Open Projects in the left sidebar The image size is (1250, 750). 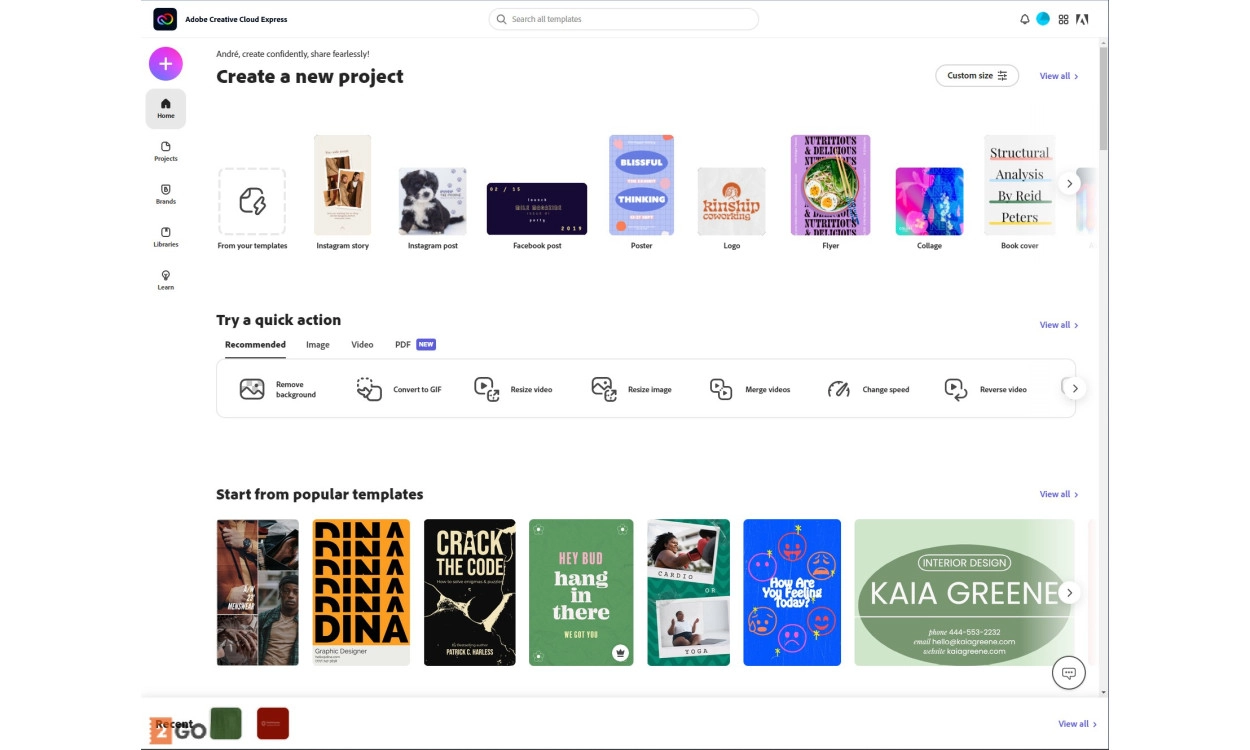tap(165, 151)
